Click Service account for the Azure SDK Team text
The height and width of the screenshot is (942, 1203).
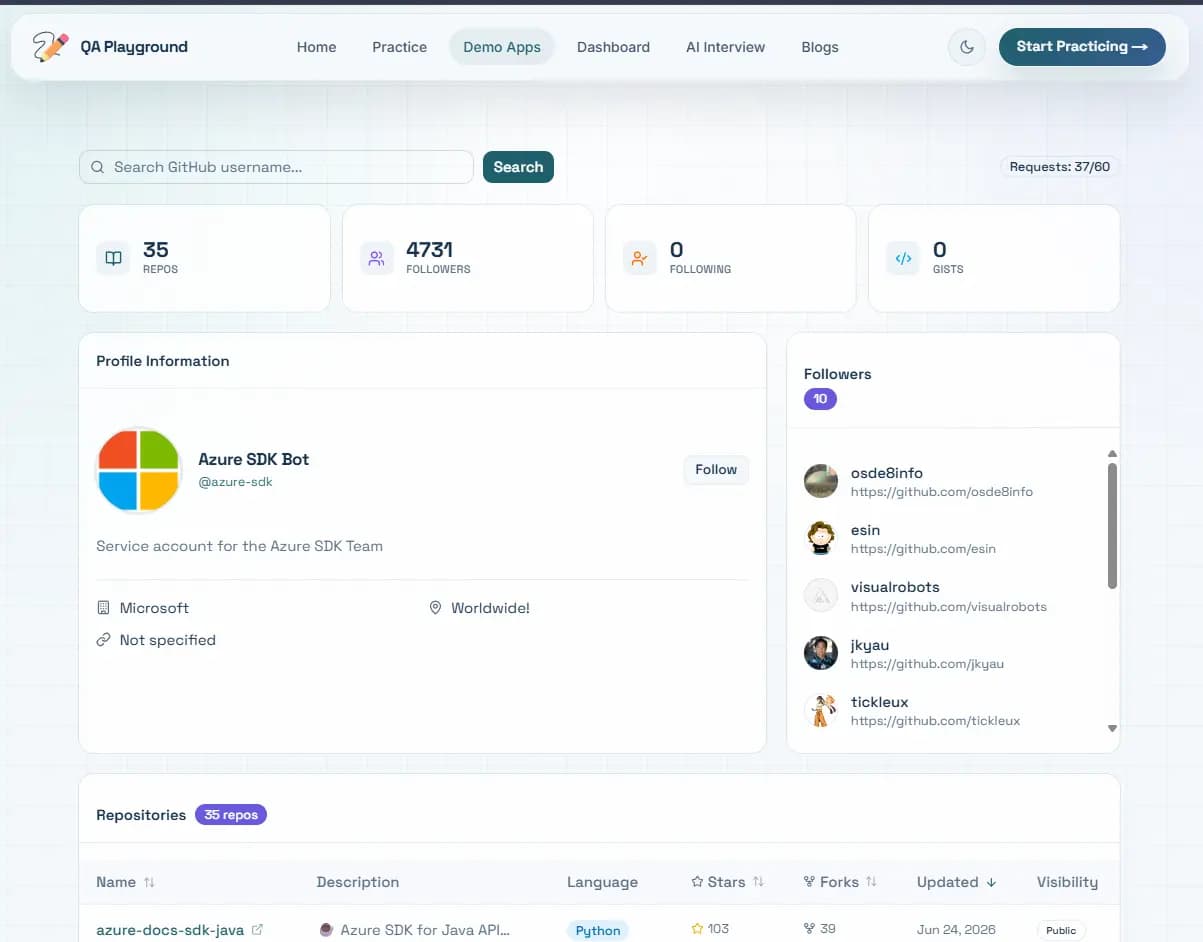239,546
